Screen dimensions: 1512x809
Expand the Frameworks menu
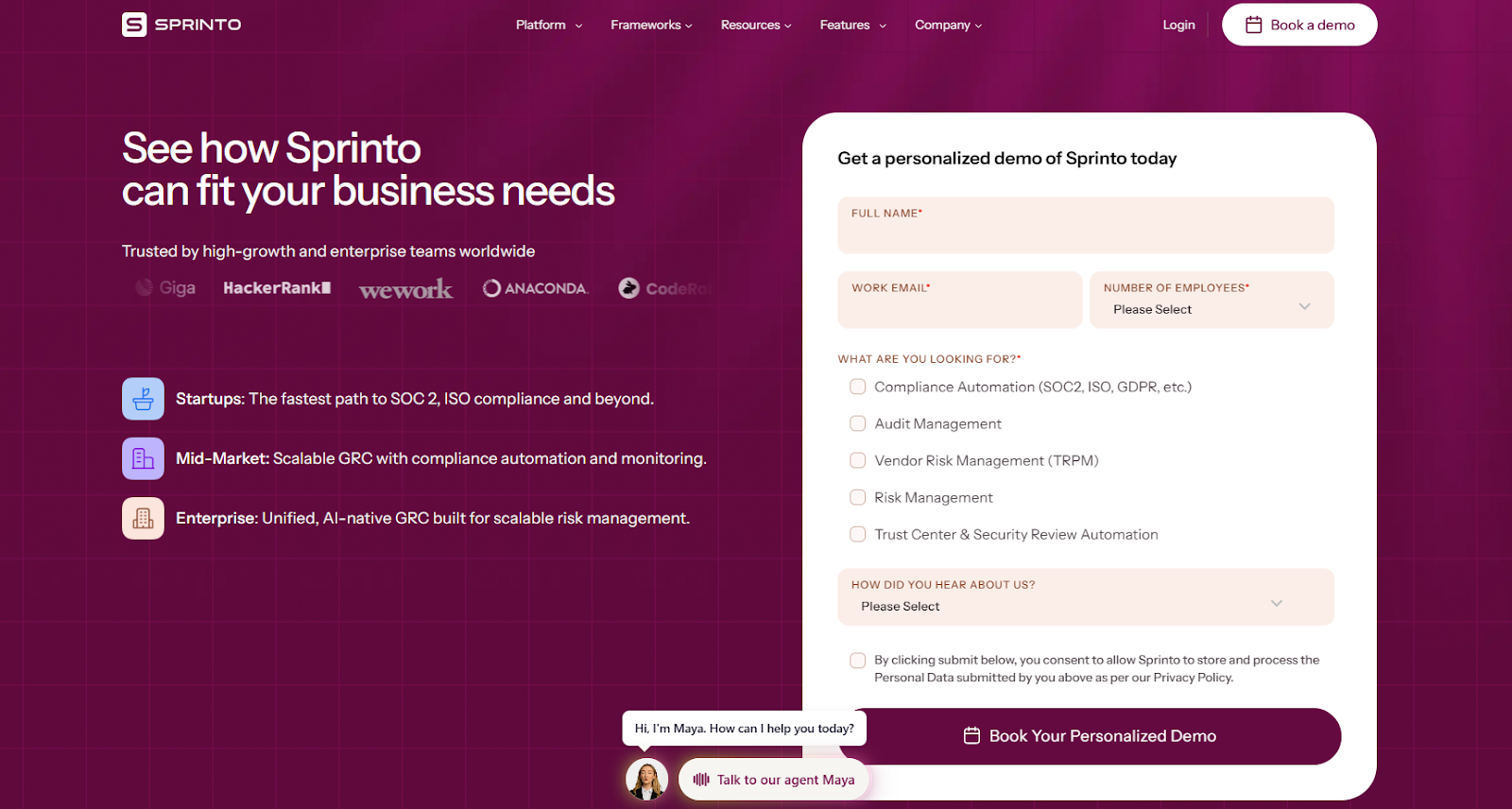(651, 25)
